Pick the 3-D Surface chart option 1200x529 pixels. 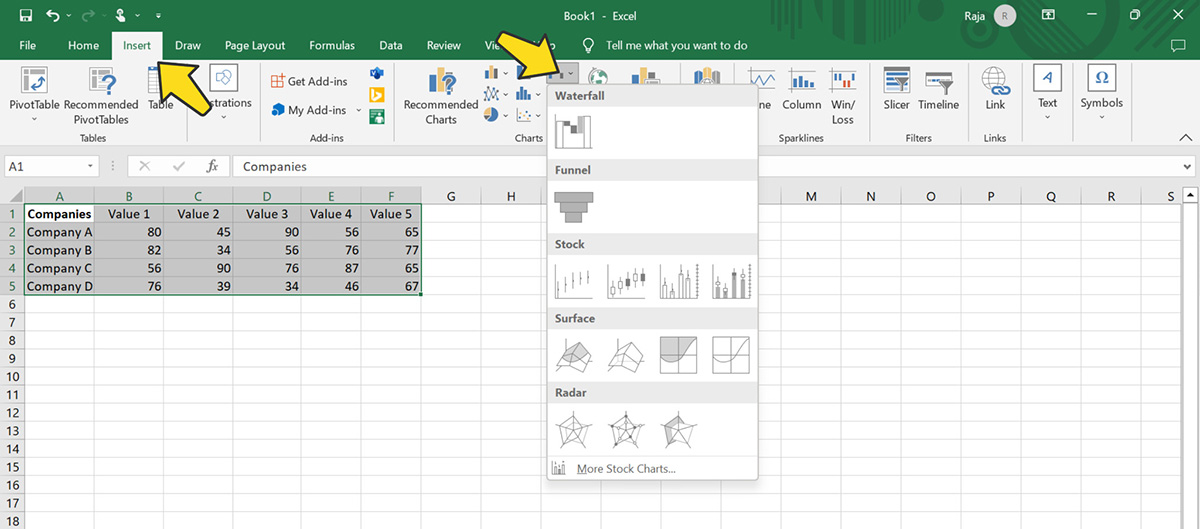click(x=574, y=355)
